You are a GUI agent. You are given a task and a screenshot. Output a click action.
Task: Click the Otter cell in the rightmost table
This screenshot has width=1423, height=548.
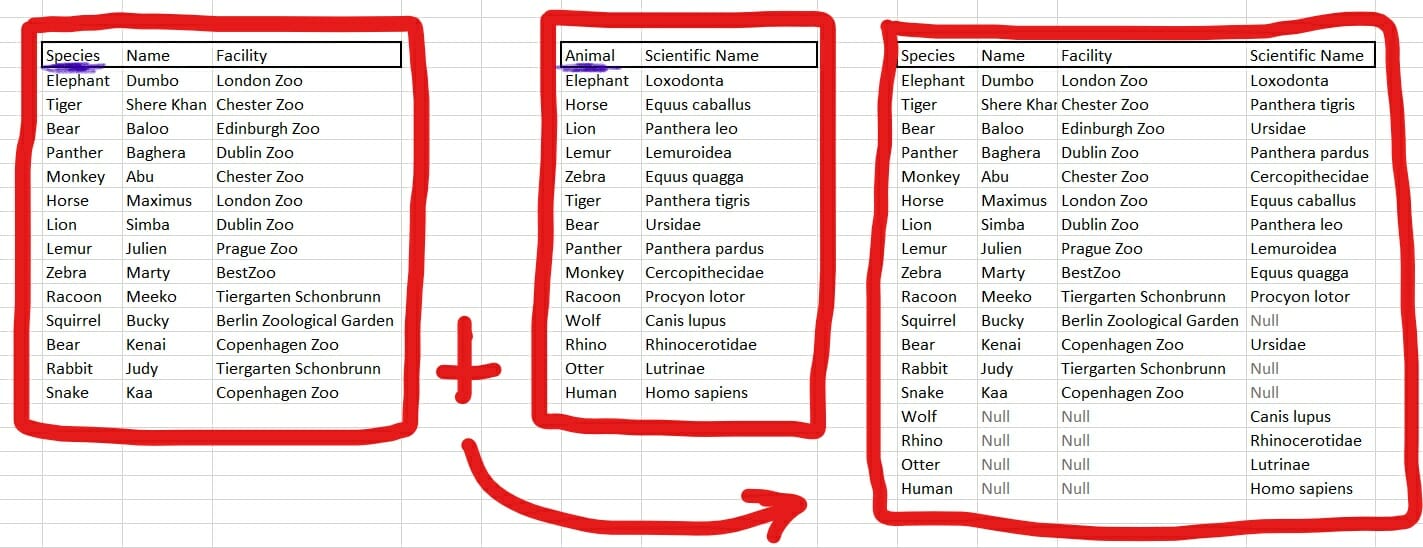[920, 465]
